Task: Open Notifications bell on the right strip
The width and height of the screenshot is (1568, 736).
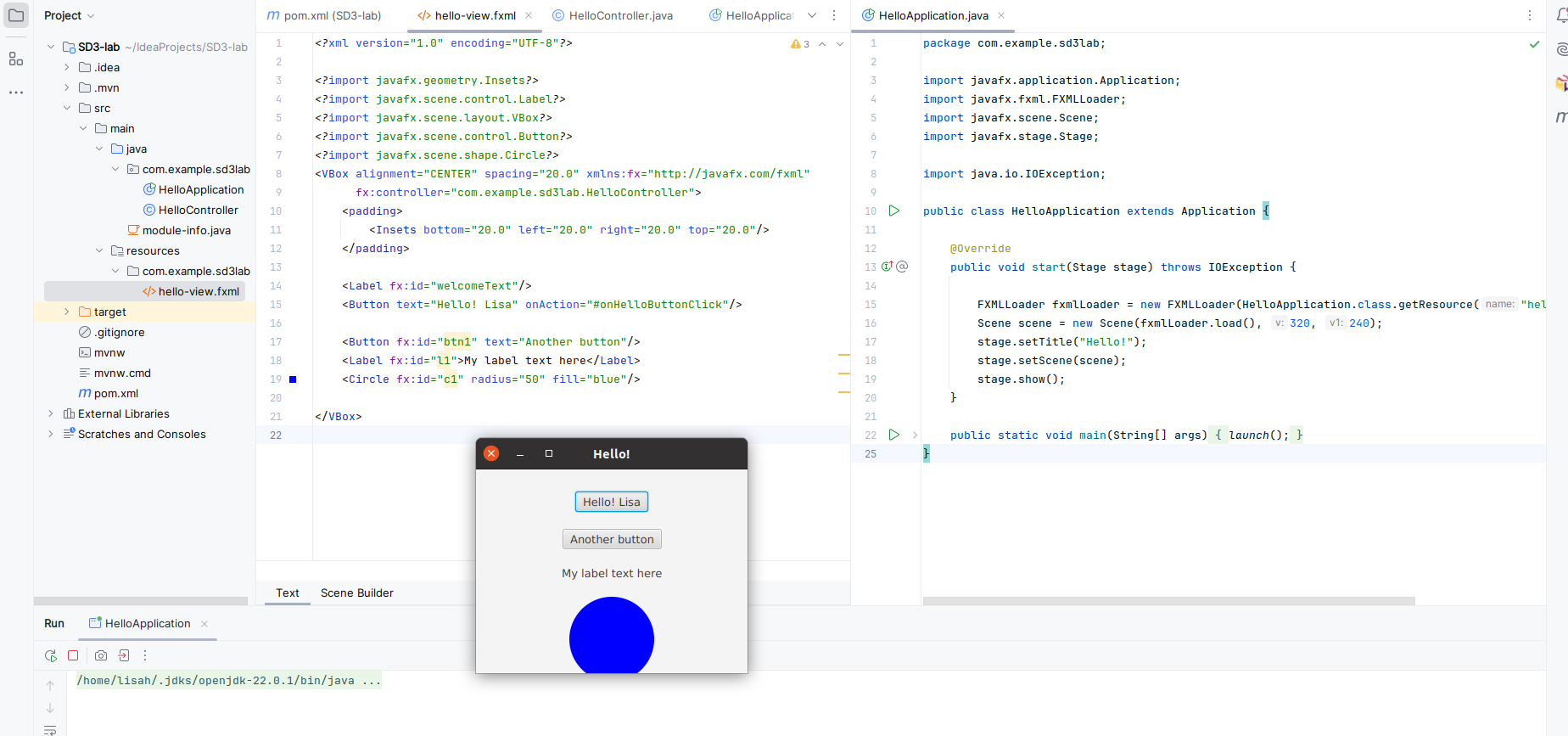Action: coord(1561,15)
